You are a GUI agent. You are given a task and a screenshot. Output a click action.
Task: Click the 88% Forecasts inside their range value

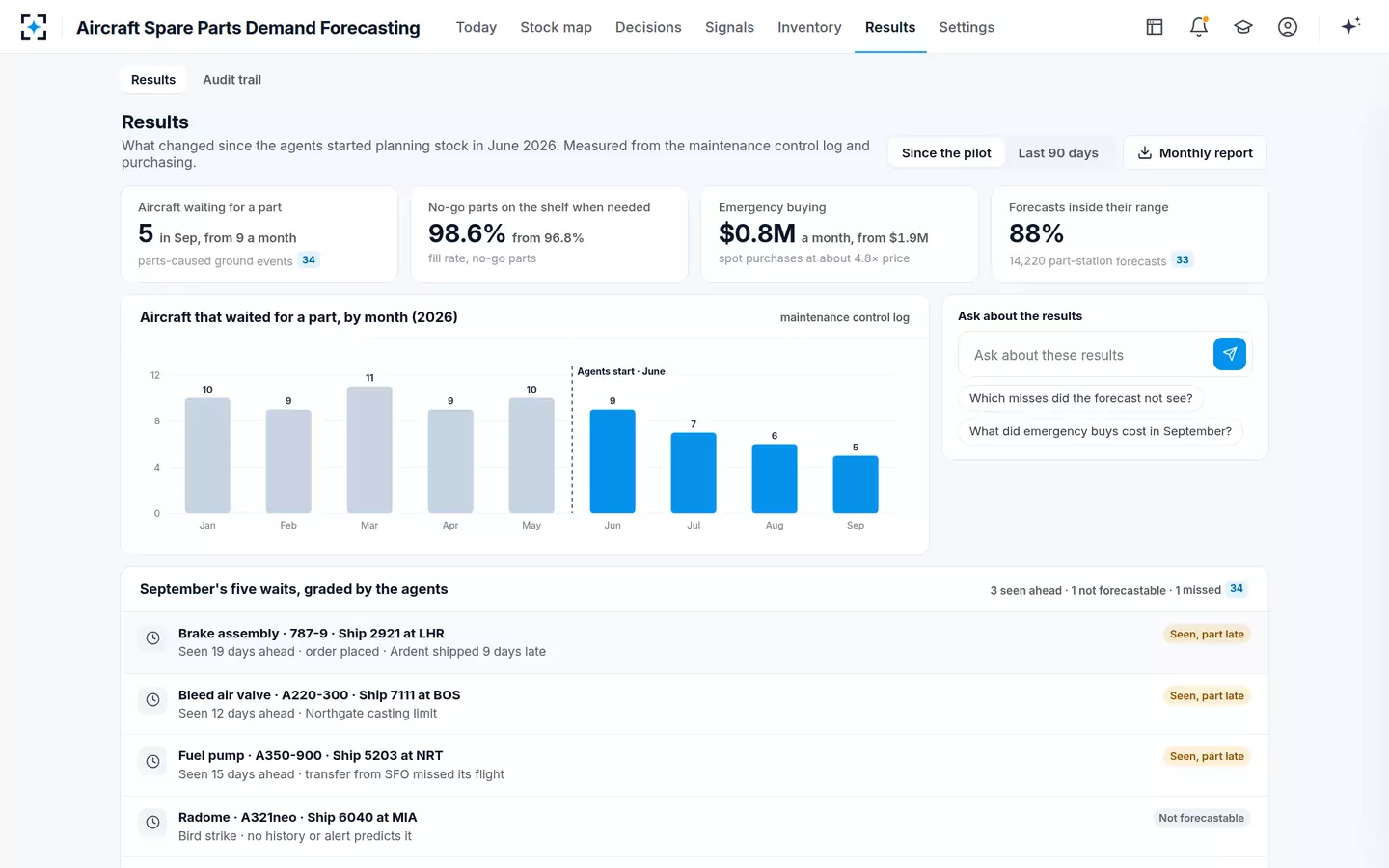tap(1036, 233)
